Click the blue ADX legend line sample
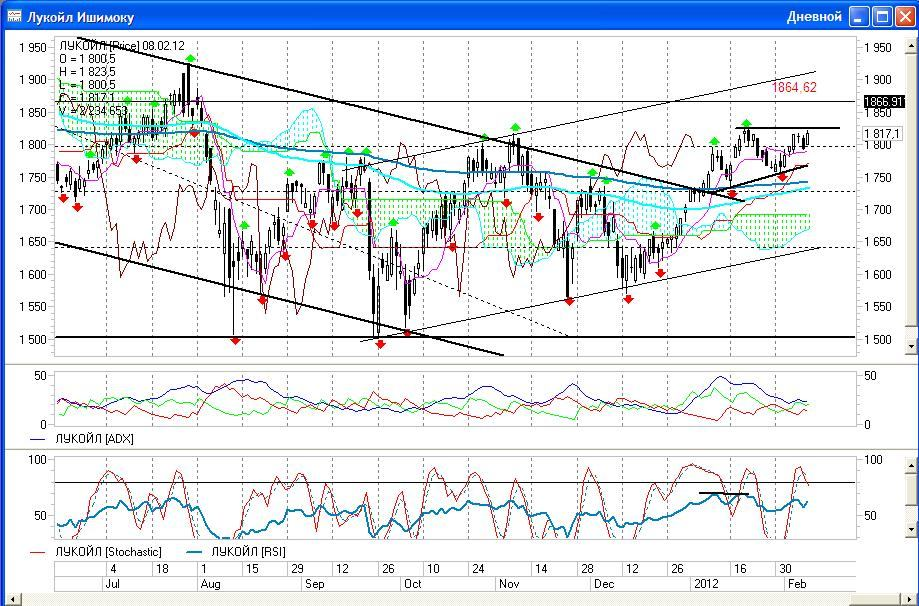 coord(37,439)
